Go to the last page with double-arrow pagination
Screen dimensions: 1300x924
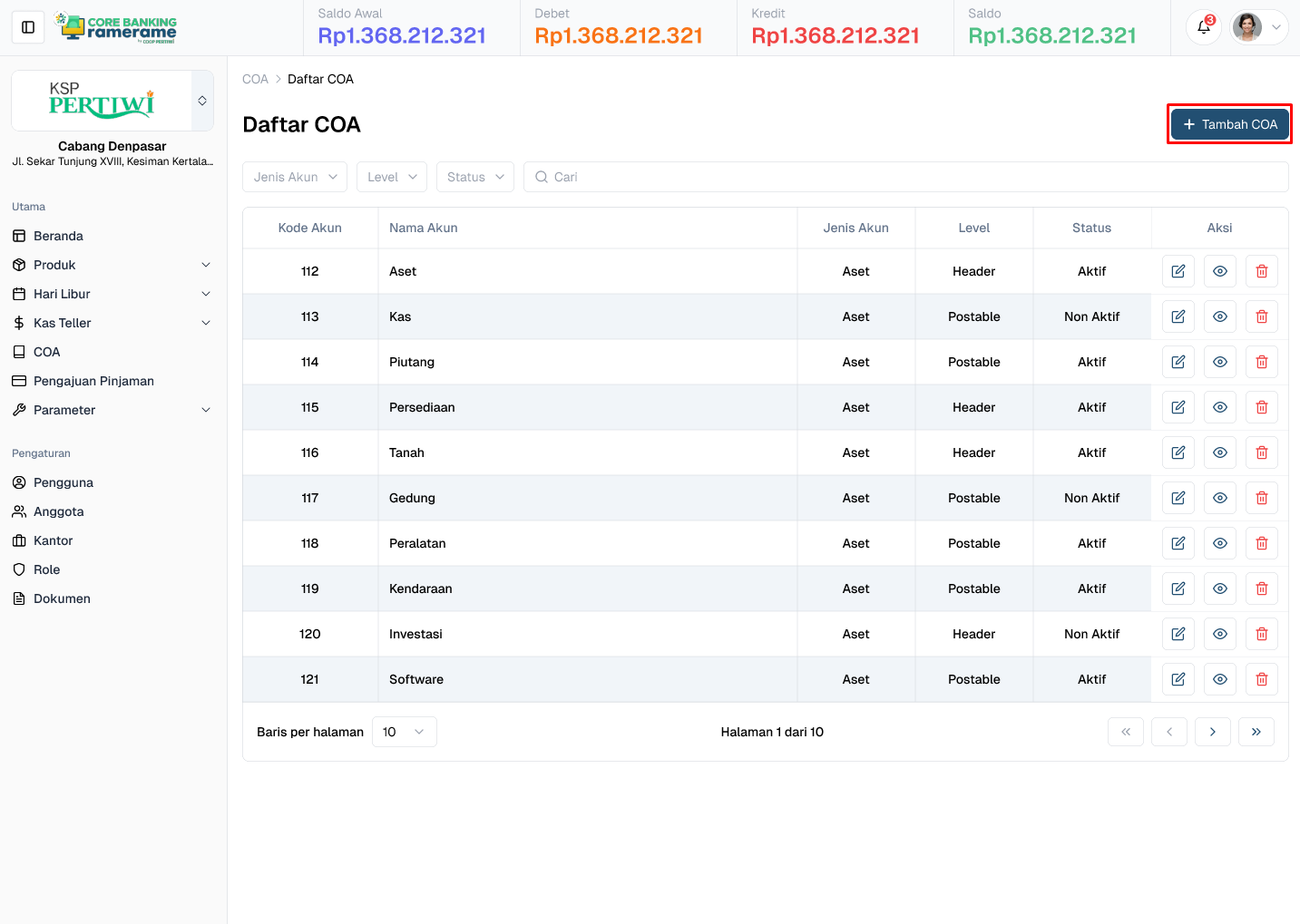(x=1256, y=731)
